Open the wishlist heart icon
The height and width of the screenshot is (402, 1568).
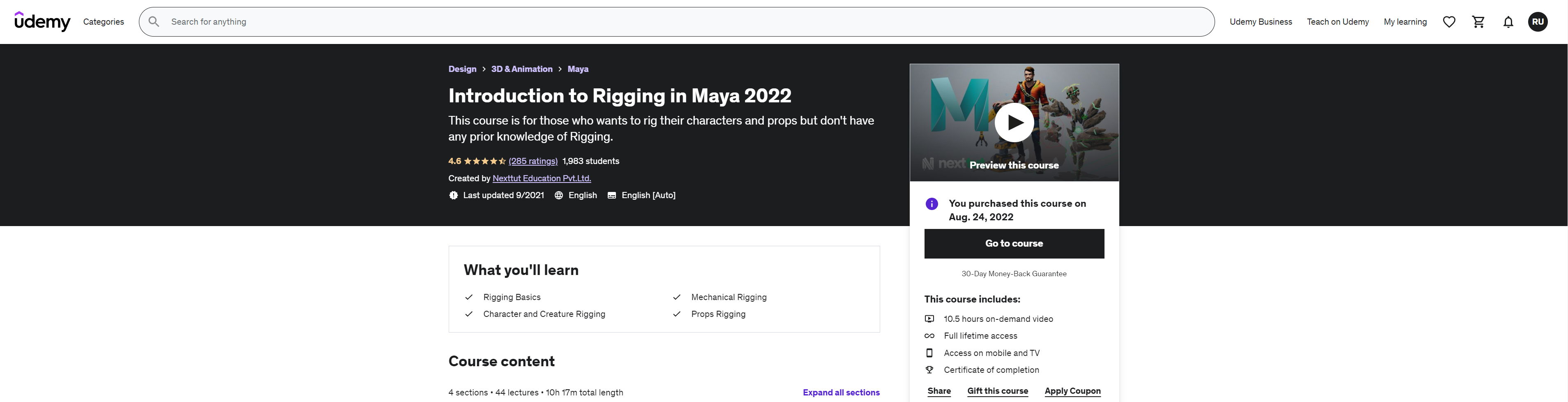pyautogui.click(x=1449, y=22)
